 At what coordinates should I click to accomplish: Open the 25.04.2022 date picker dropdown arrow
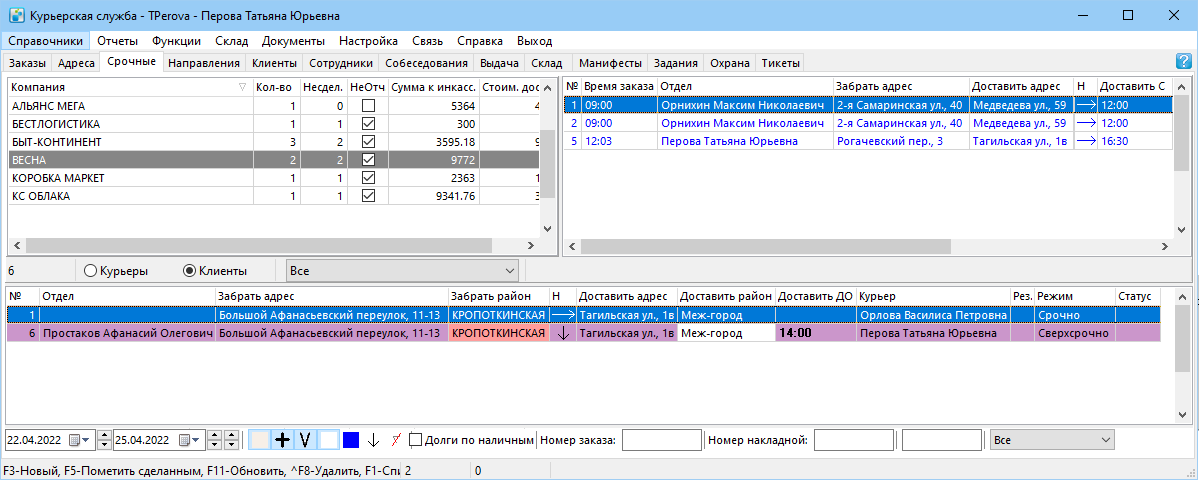point(195,440)
